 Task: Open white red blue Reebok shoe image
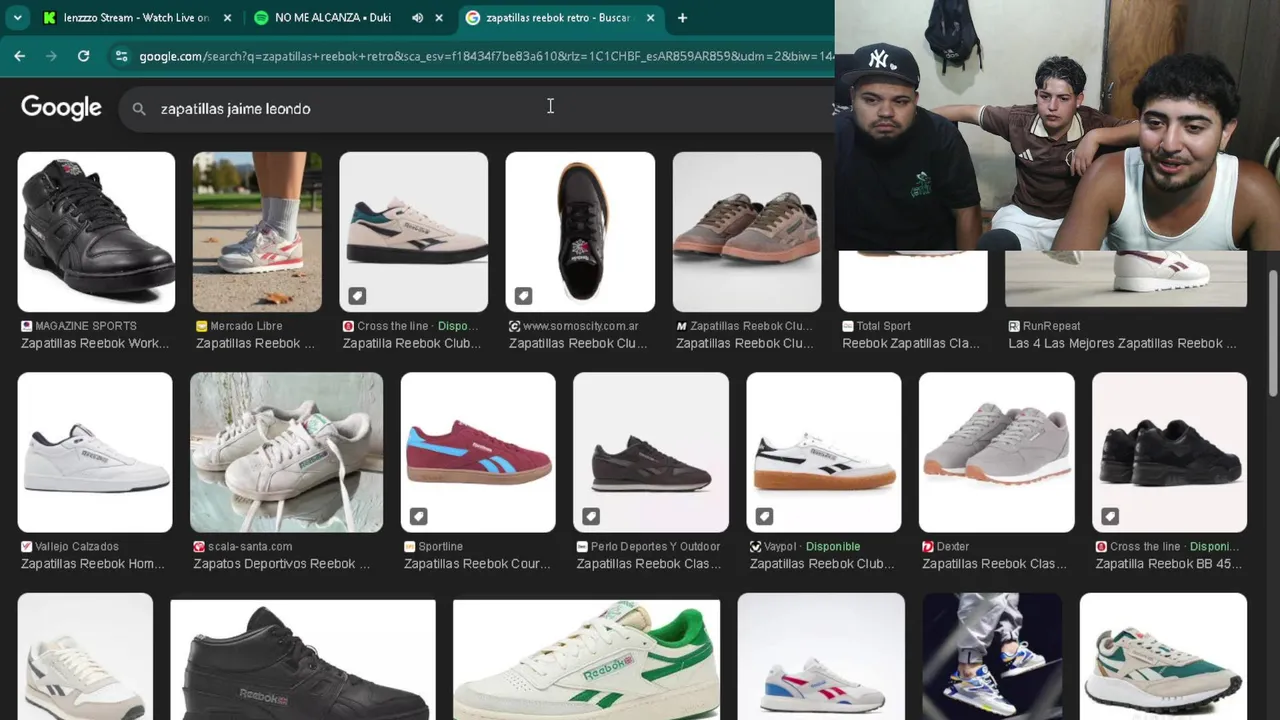coord(821,656)
